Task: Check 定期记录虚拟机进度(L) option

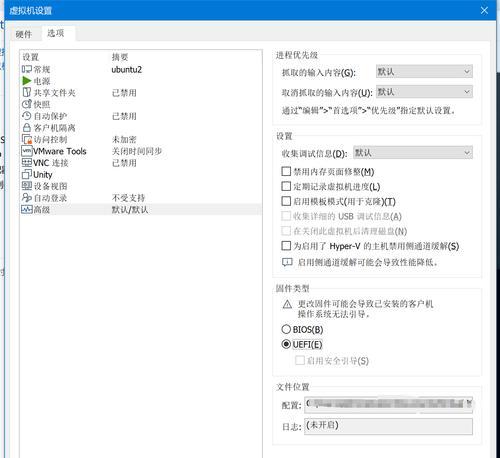Action: click(x=286, y=186)
